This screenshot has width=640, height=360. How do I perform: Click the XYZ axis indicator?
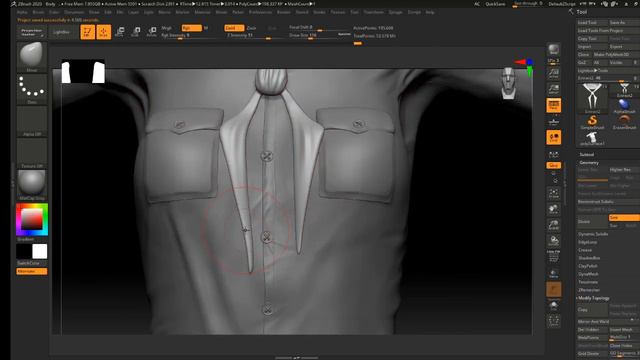tap(525, 66)
